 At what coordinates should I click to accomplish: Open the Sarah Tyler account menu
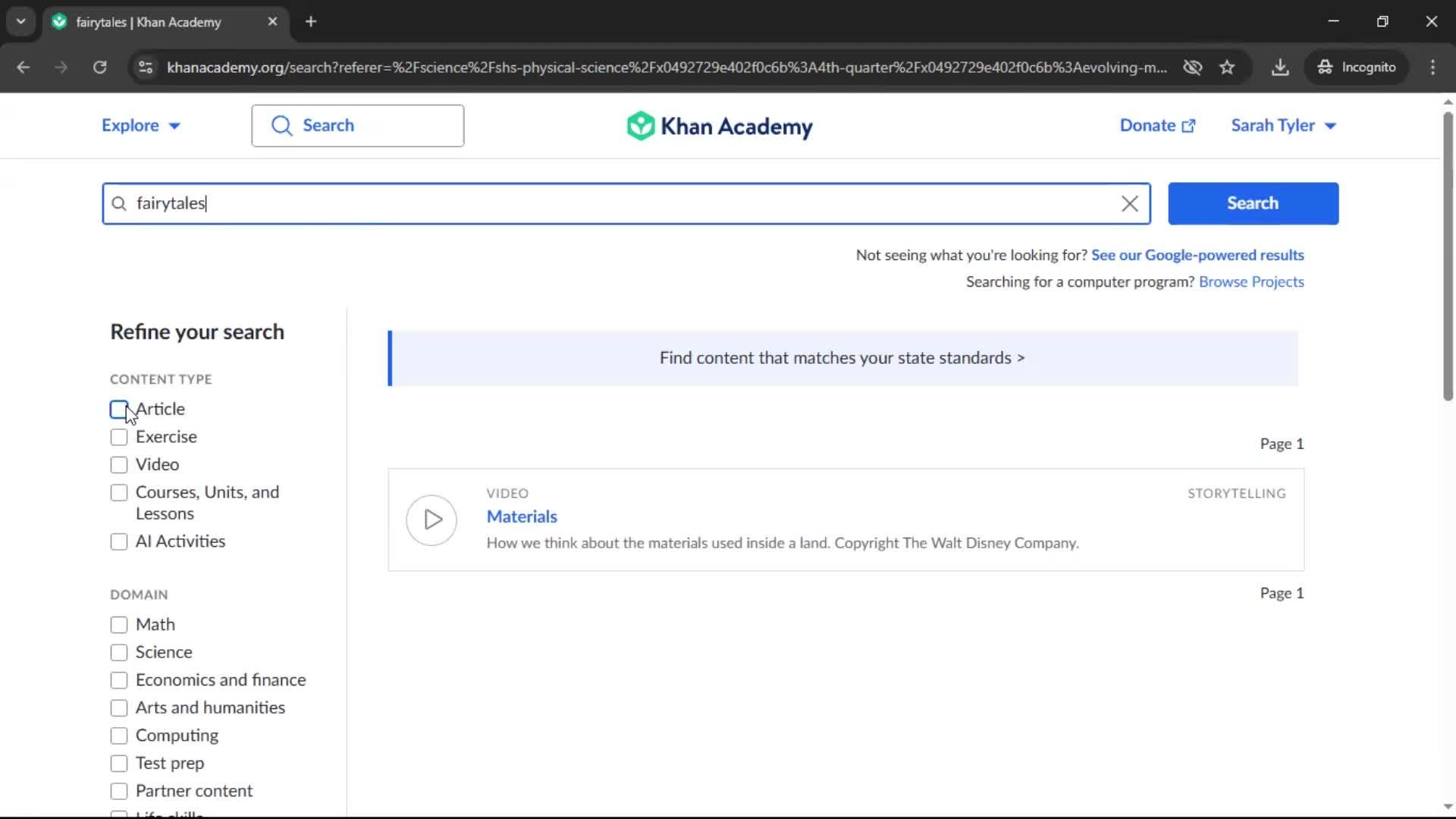click(1283, 126)
